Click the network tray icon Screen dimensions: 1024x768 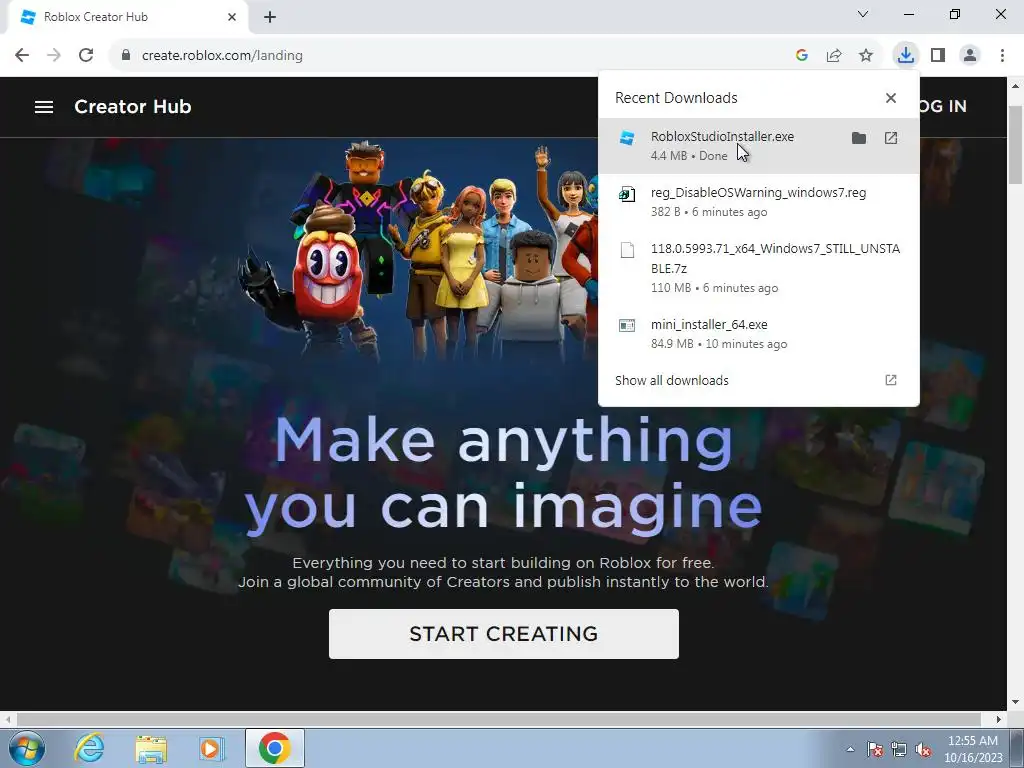(899, 749)
